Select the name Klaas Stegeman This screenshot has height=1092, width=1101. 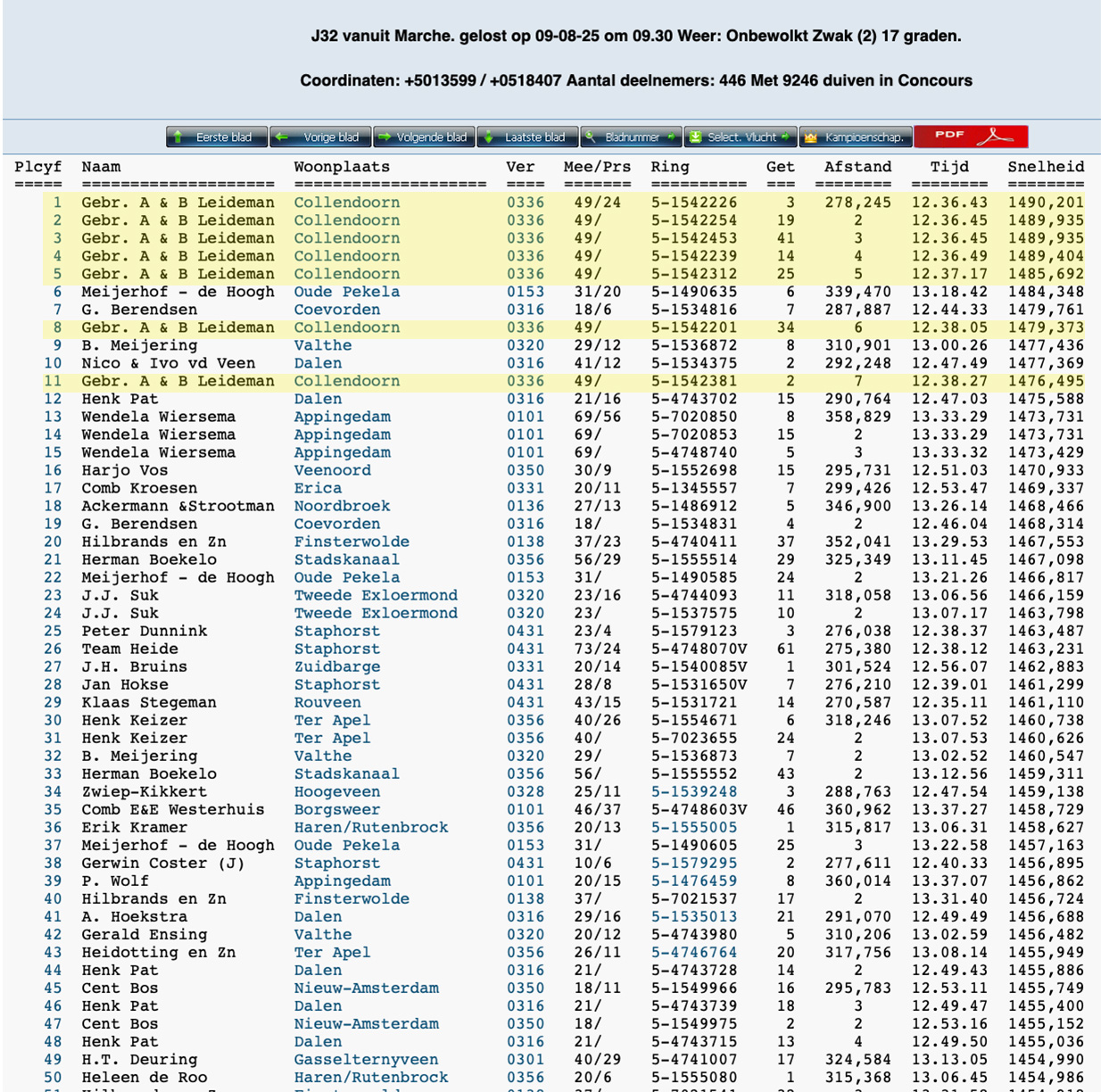point(149,702)
